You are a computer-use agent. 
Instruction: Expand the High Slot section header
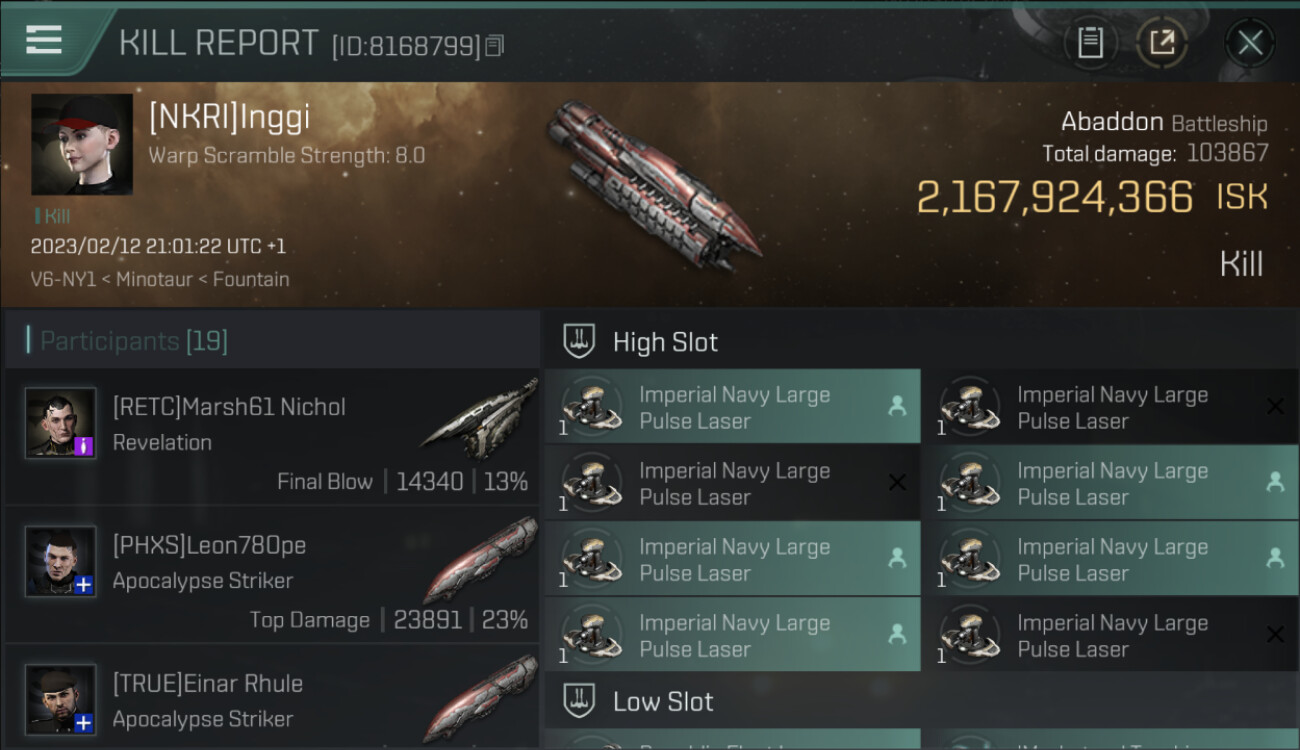pos(665,342)
